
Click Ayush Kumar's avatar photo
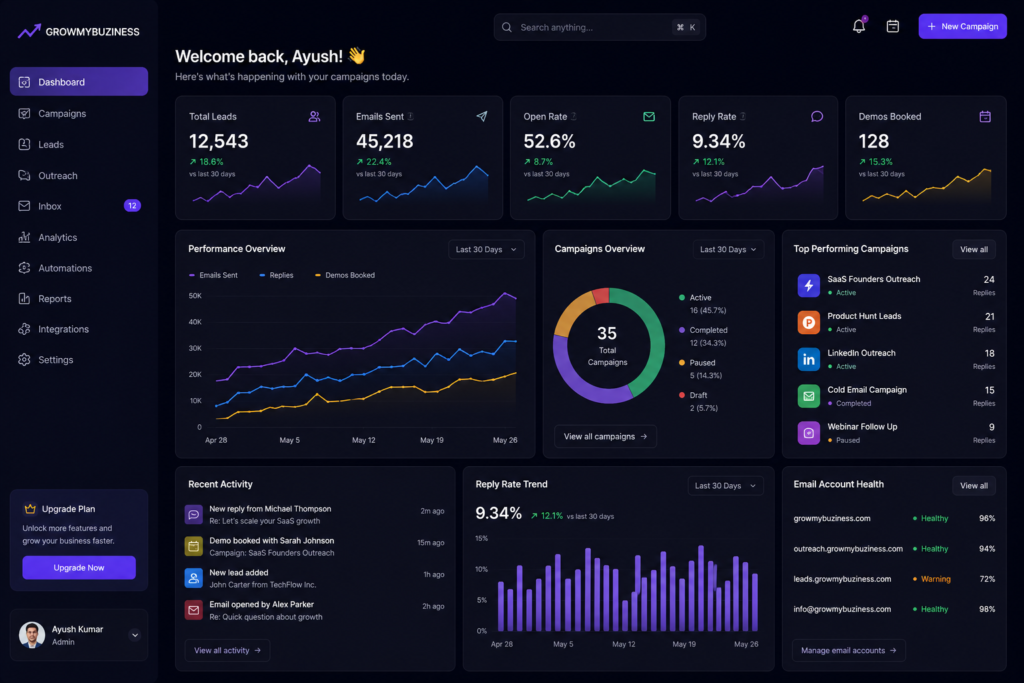[x=31, y=635]
